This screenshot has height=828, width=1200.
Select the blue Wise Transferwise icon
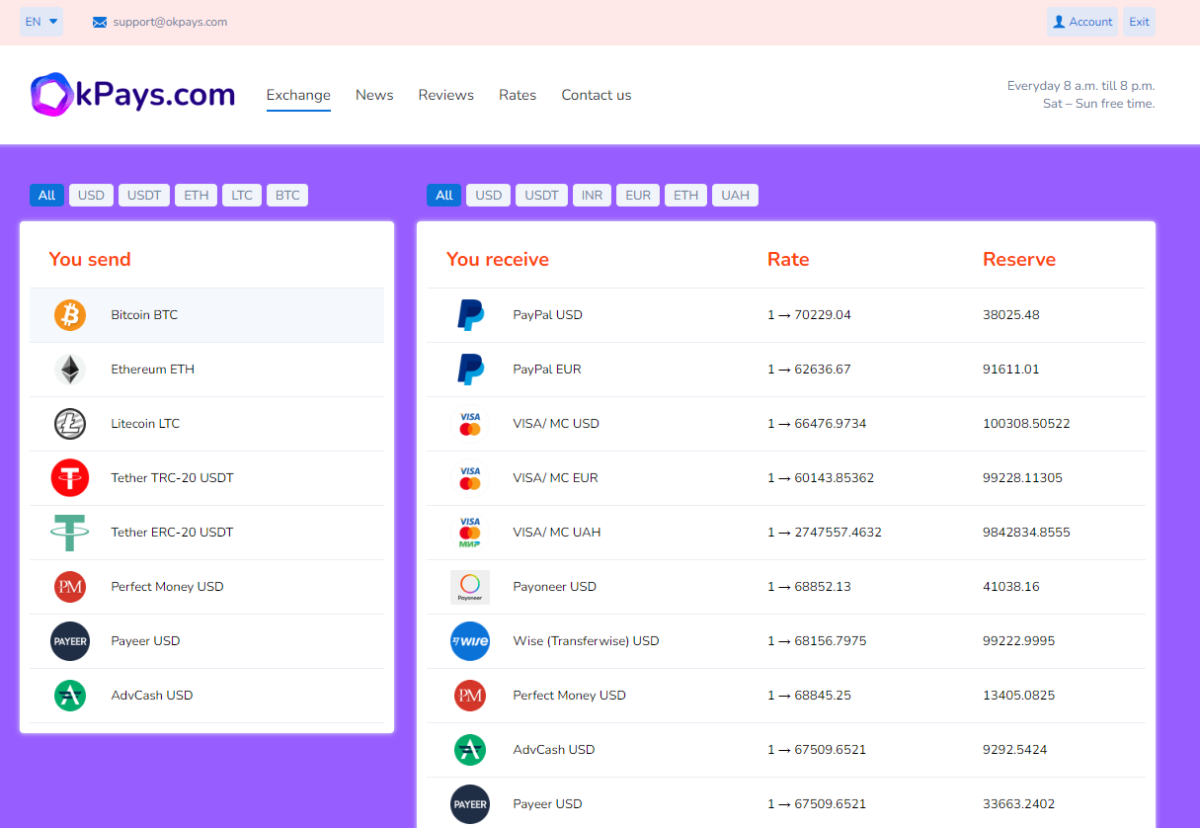(470, 641)
